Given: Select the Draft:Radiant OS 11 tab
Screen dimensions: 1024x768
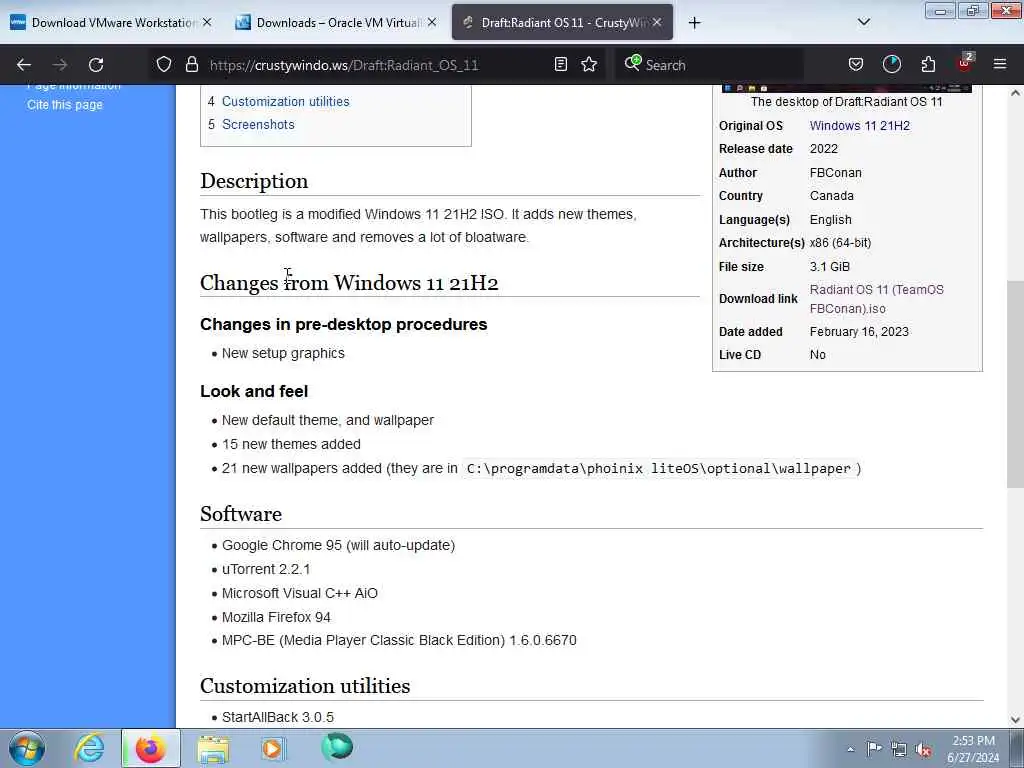Looking at the screenshot, I should pyautogui.click(x=562, y=22).
